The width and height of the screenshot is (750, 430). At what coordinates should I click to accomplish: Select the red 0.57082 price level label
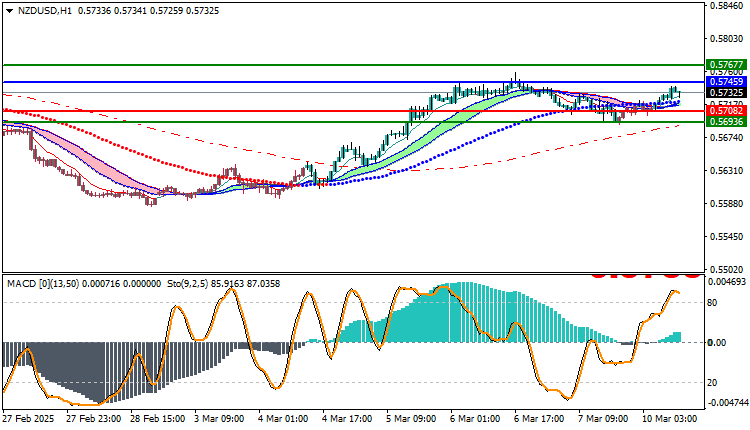727,111
